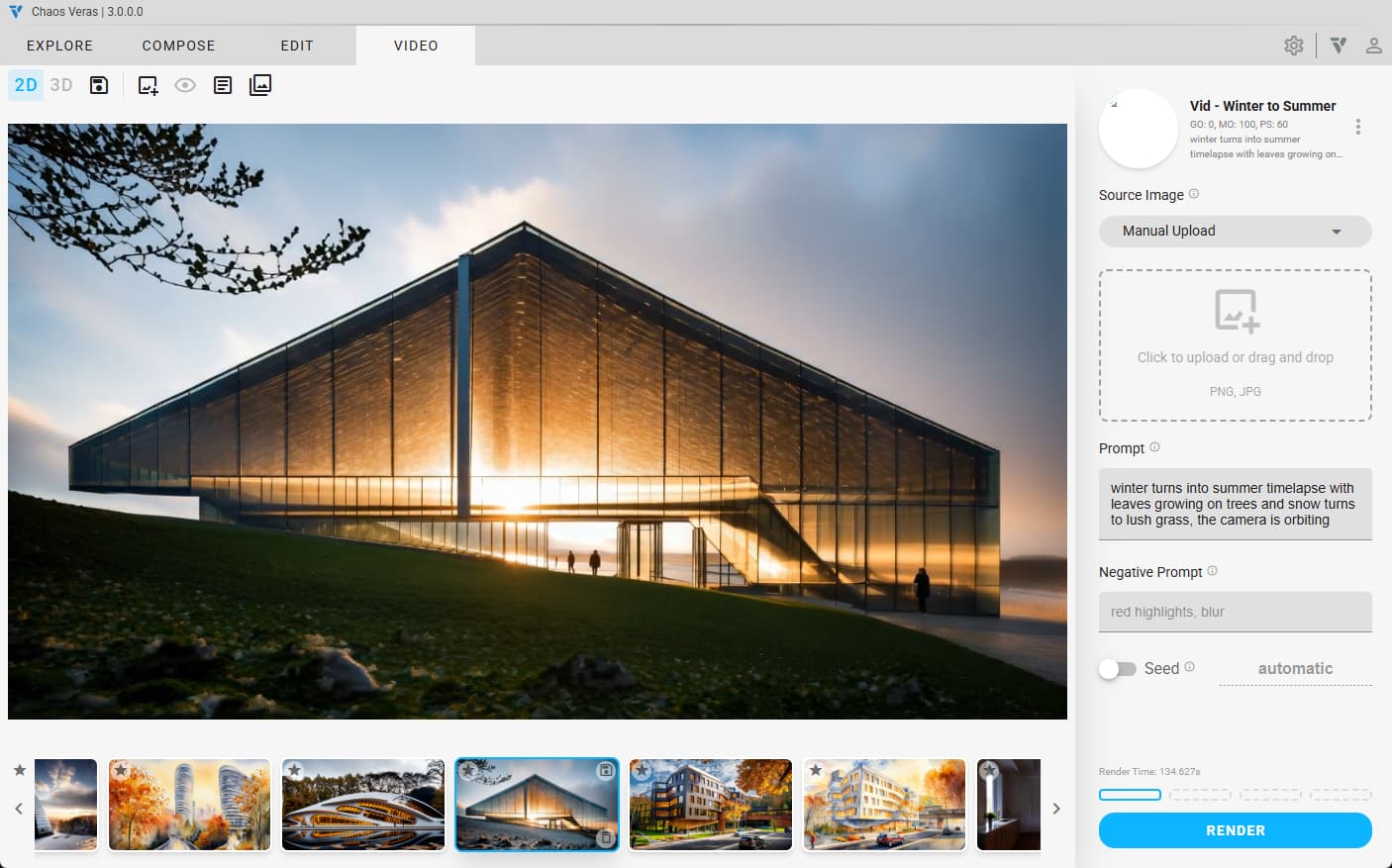The image size is (1392, 868).
Task: Click the add image icon in toolbar
Action: 148,86
